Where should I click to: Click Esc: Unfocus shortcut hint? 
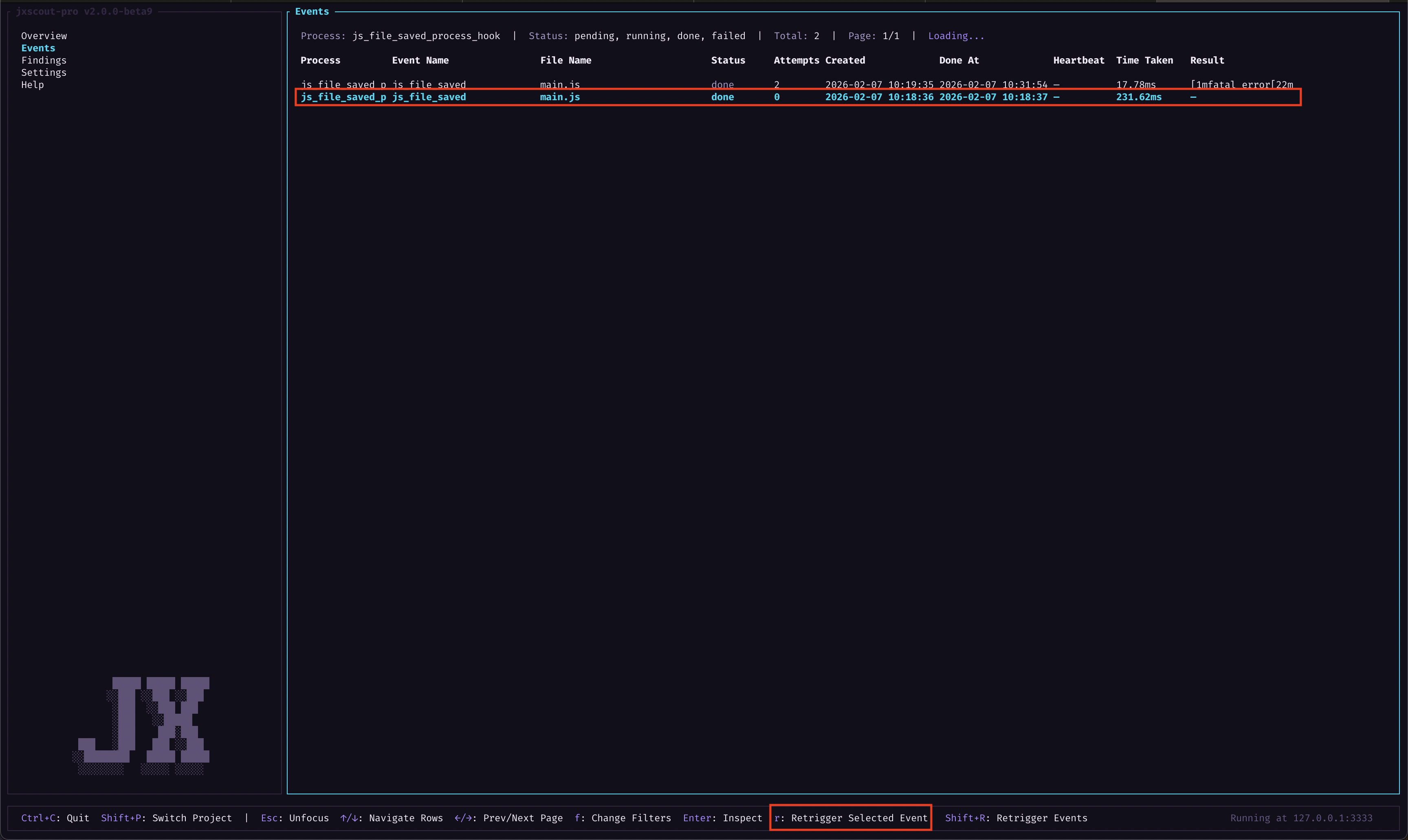294,818
